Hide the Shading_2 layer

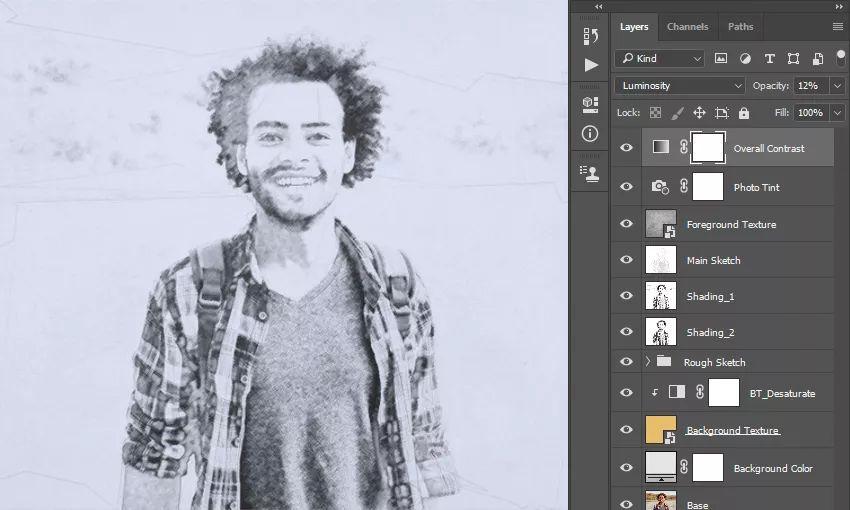627,331
